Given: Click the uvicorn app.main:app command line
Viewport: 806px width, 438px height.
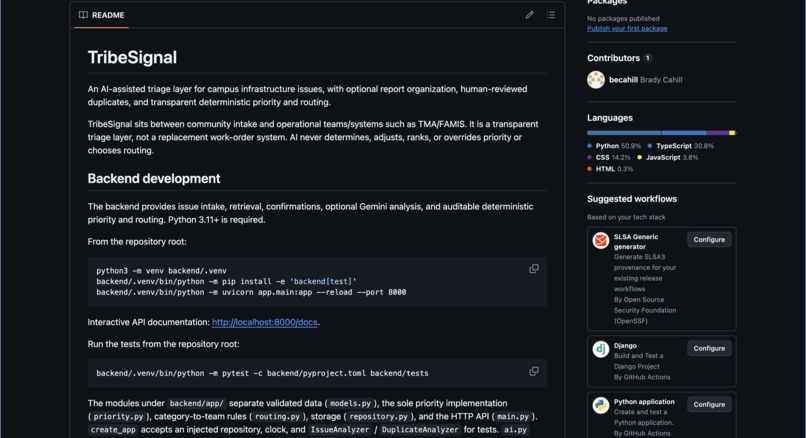Looking at the screenshot, I should click(251, 292).
